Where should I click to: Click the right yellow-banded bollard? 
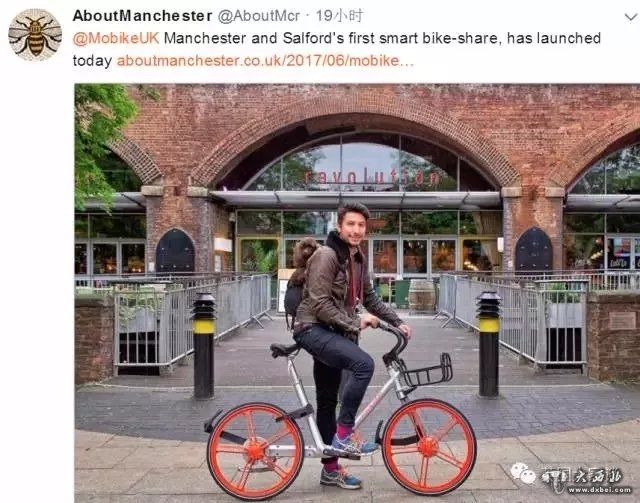[x=489, y=344]
